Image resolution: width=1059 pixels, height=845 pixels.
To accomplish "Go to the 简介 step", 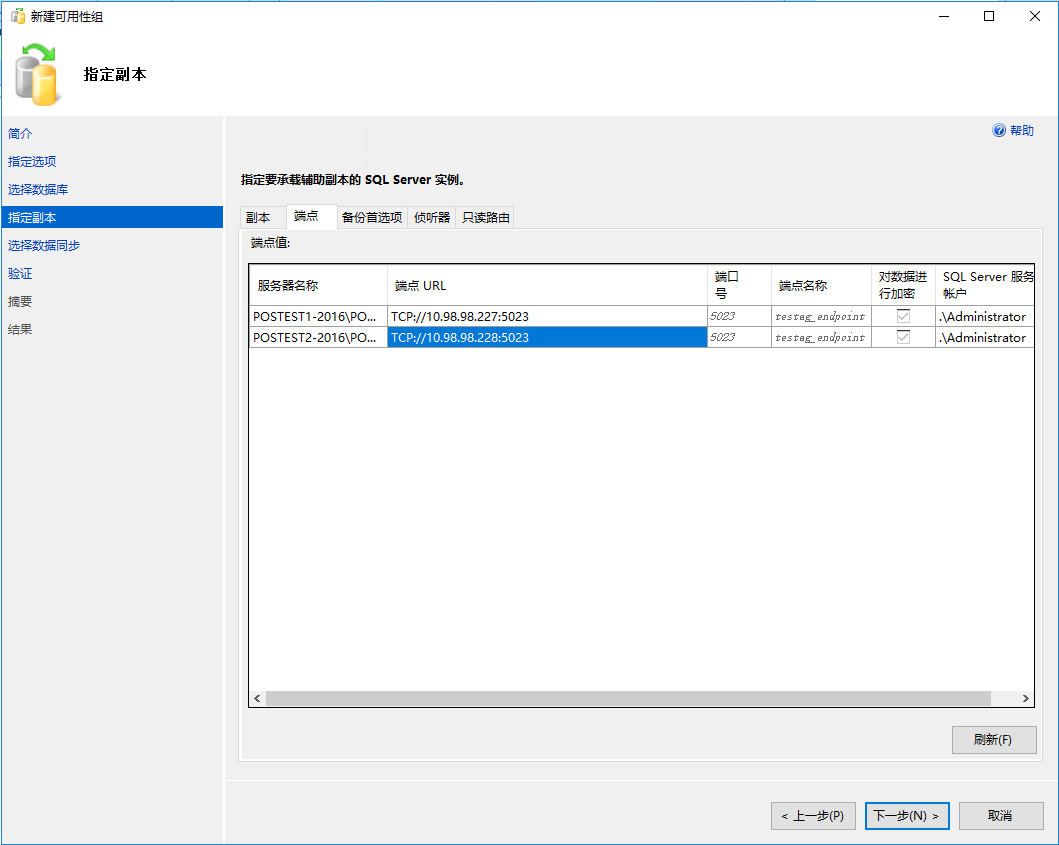I will click(20, 134).
